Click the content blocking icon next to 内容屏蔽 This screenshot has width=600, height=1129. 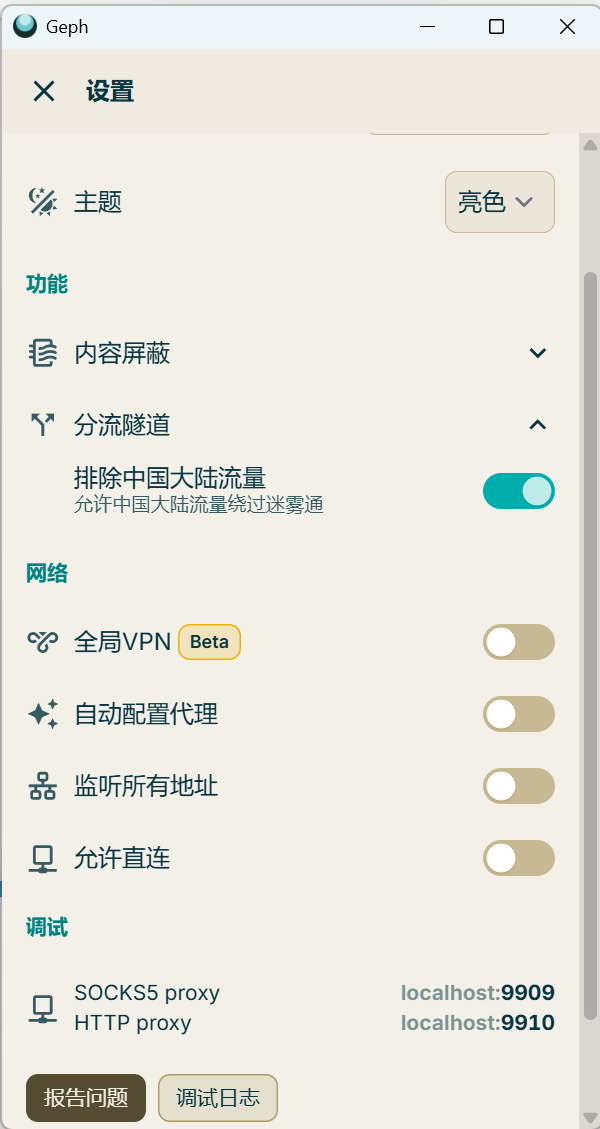click(x=42, y=353)
